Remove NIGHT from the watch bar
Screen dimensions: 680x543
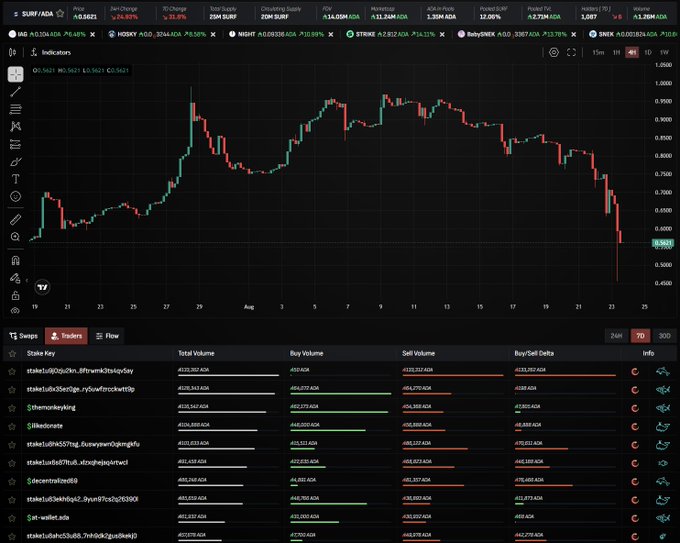(x=331, y=34)
